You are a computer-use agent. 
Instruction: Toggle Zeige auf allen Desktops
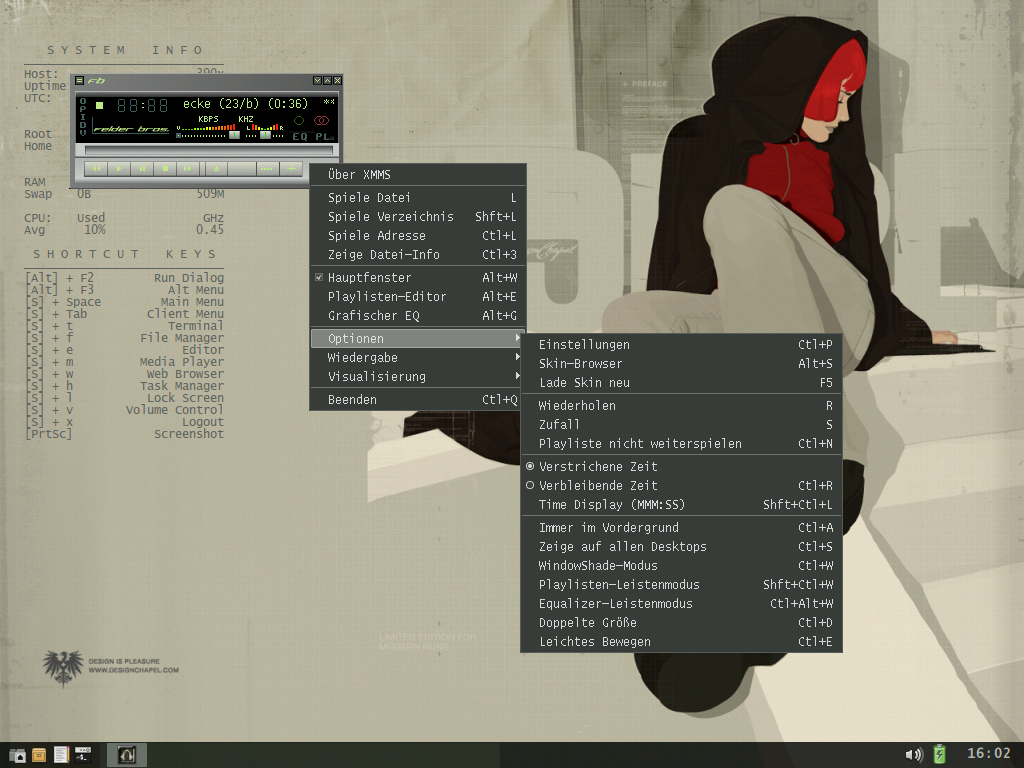click(x=681, y=546)
